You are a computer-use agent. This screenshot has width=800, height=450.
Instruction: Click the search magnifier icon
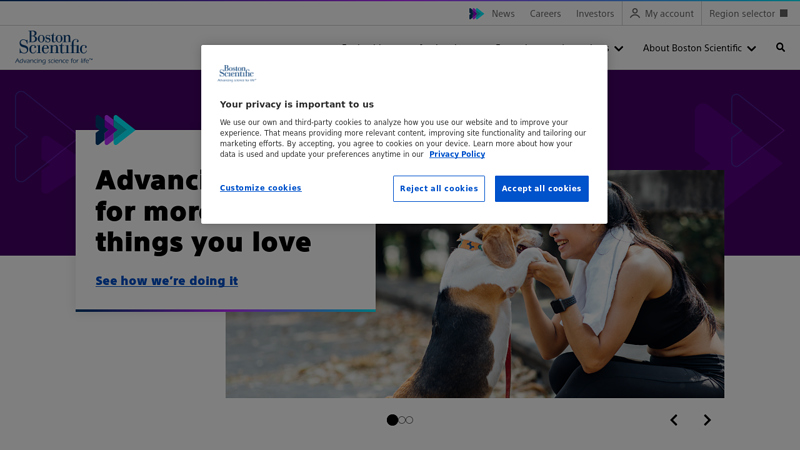pos(780,47)
